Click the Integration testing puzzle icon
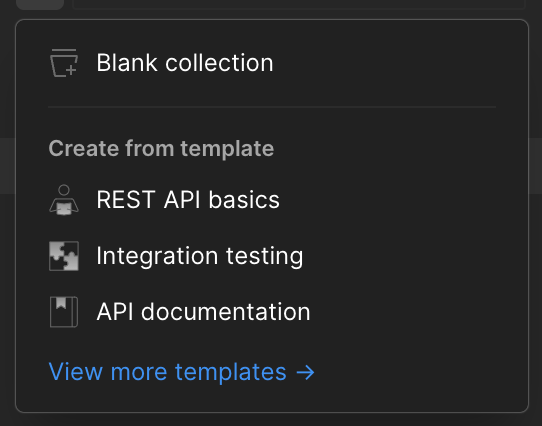The width and height of the screenshot is (542, 426). coord(64,256)
